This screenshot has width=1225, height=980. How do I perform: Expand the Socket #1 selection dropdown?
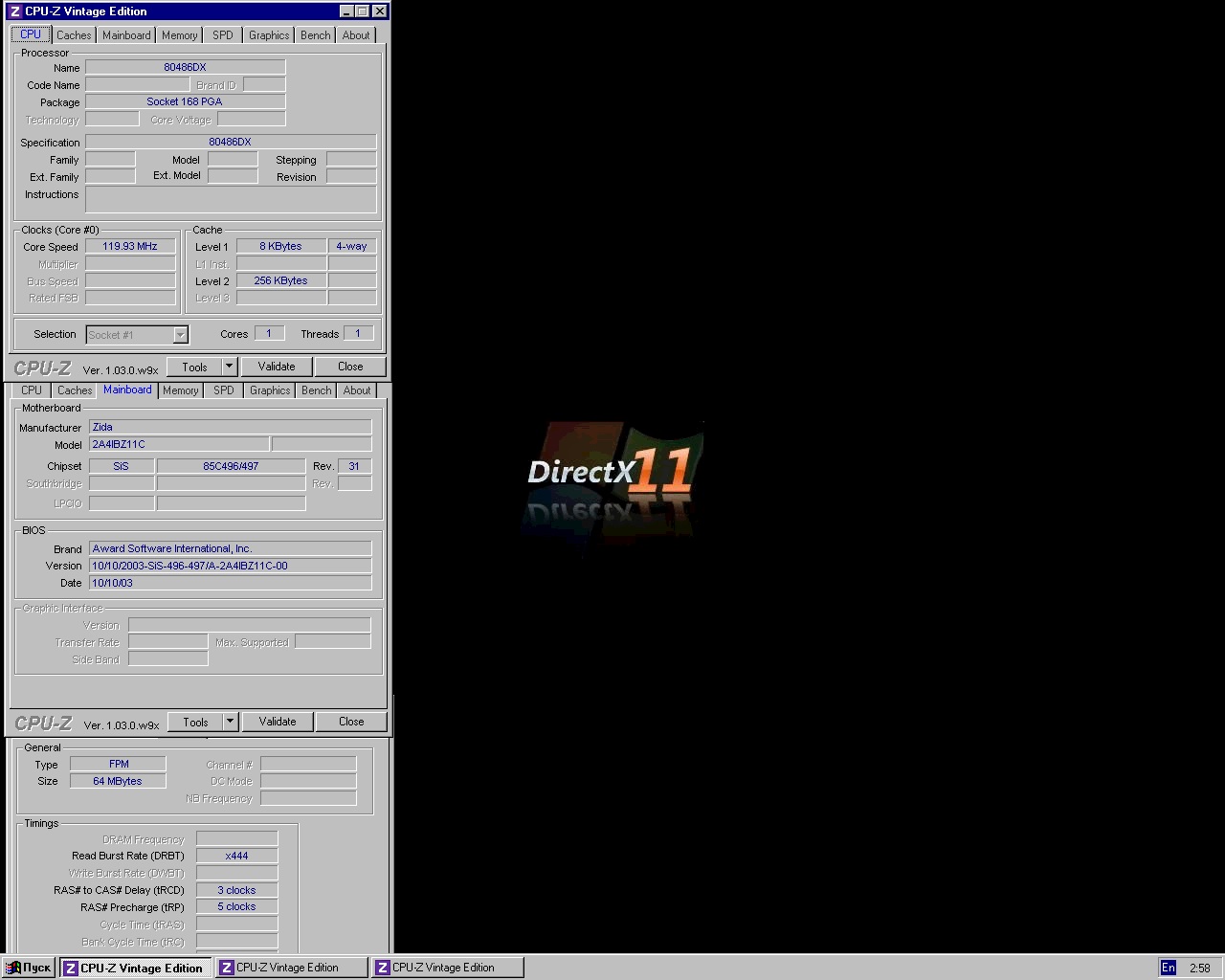click(x=180, y=335)
